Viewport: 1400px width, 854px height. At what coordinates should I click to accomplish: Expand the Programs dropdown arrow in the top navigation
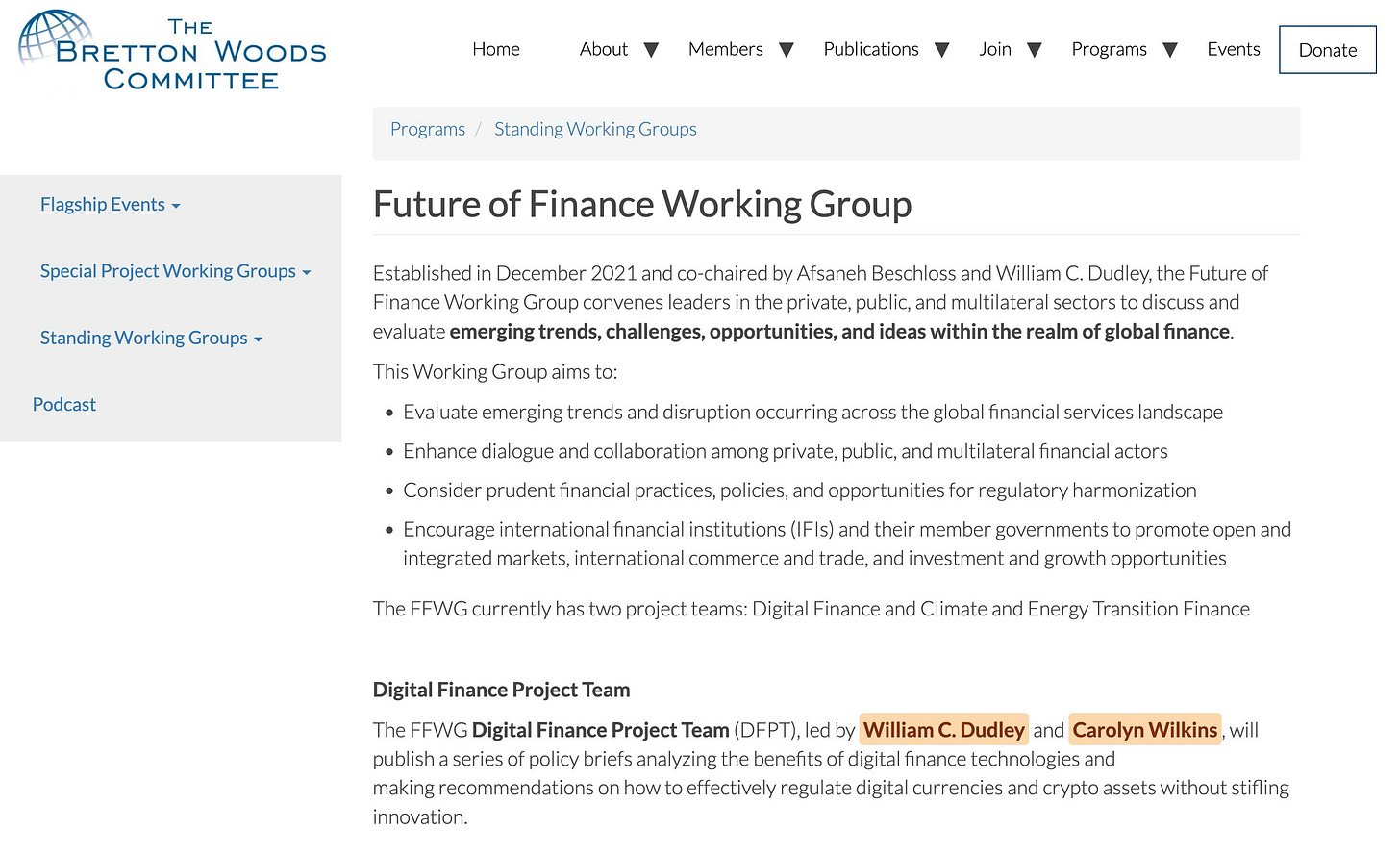coord(1170,50)
